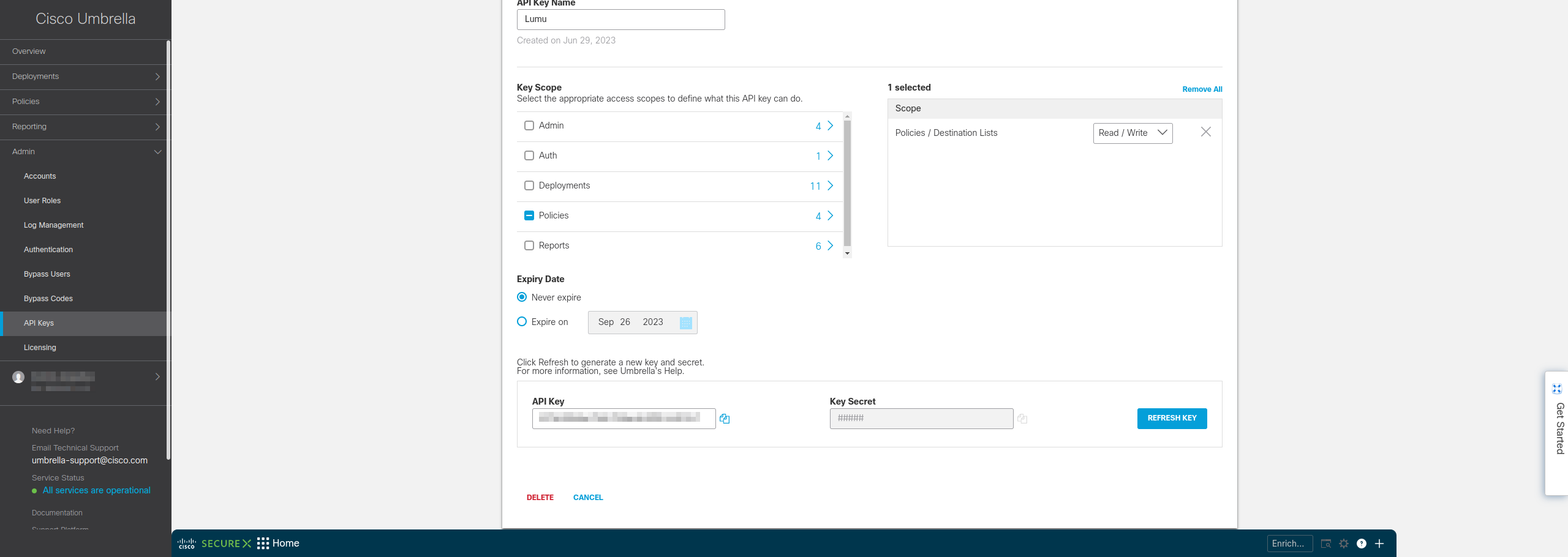The width and height of the screenshot is (1568, 557).
Task: Open User Roles in Admin menu
Action: tap(42, 201)
